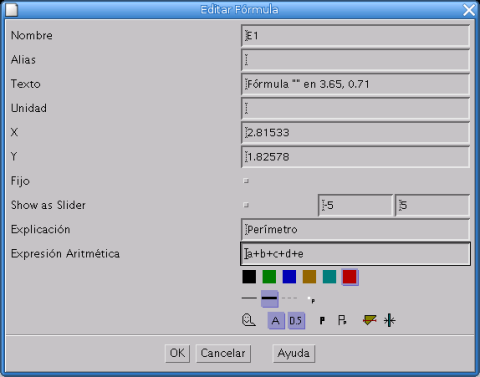Screen dimensions: 480x377
Task: Toggle the 'A' show name icon
Action: point(276,321)
